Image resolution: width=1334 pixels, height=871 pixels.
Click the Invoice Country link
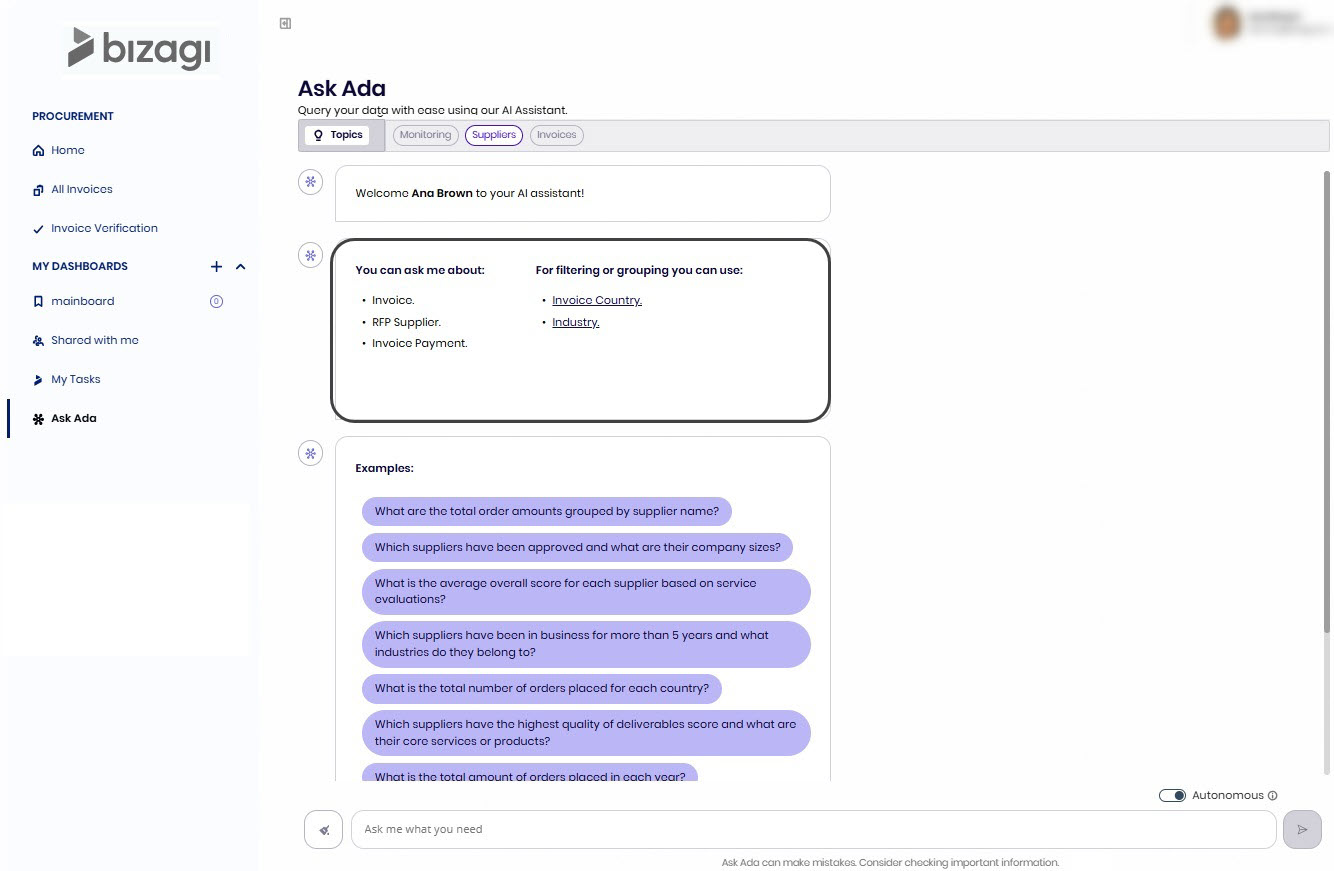pos(597,300)
